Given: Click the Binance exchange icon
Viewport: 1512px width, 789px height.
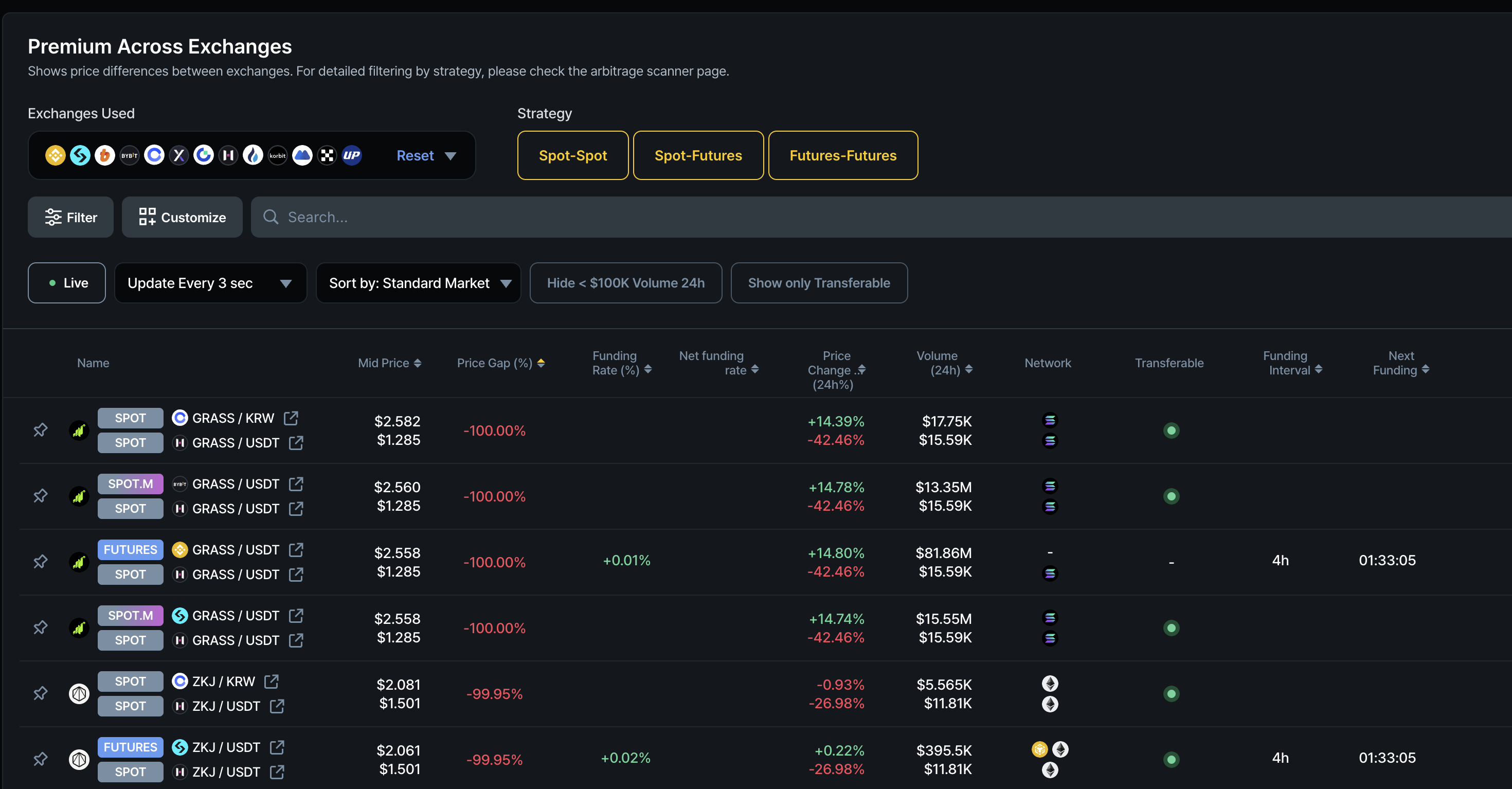Looking at the screenshot, I should [55, 155].
